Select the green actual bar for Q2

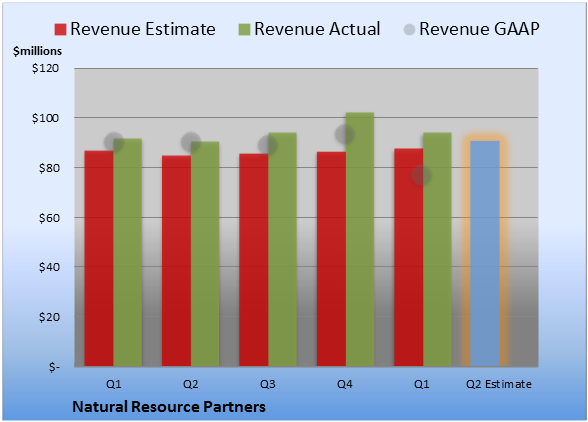[x=205, y=254]
